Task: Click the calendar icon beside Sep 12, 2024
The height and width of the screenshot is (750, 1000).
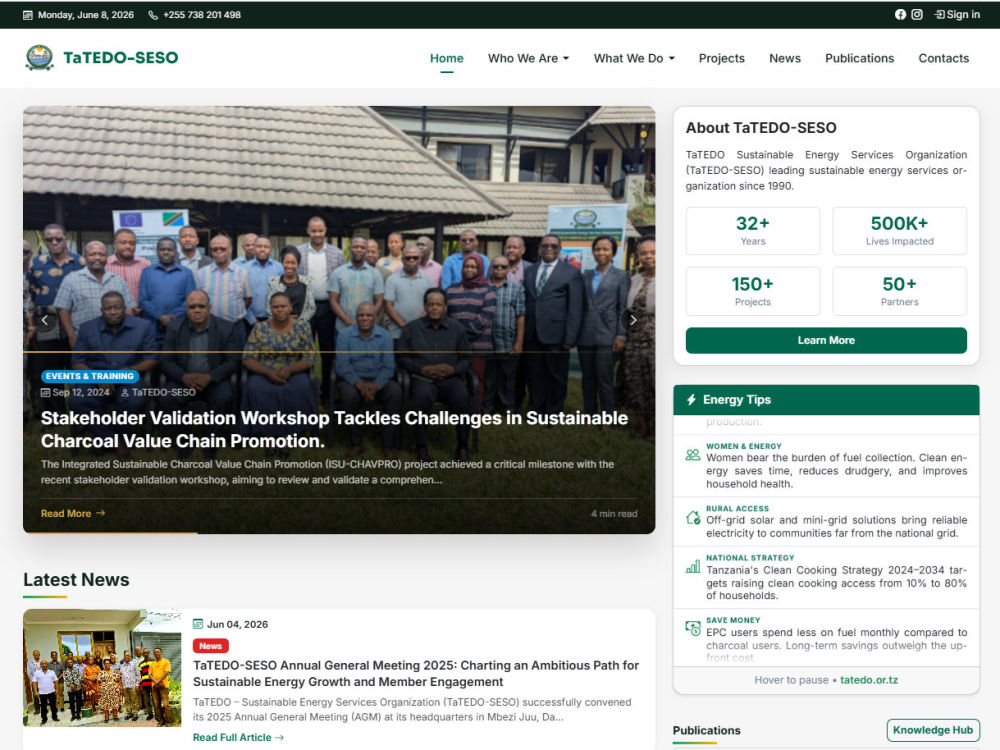Action: (x=45, y=392)
